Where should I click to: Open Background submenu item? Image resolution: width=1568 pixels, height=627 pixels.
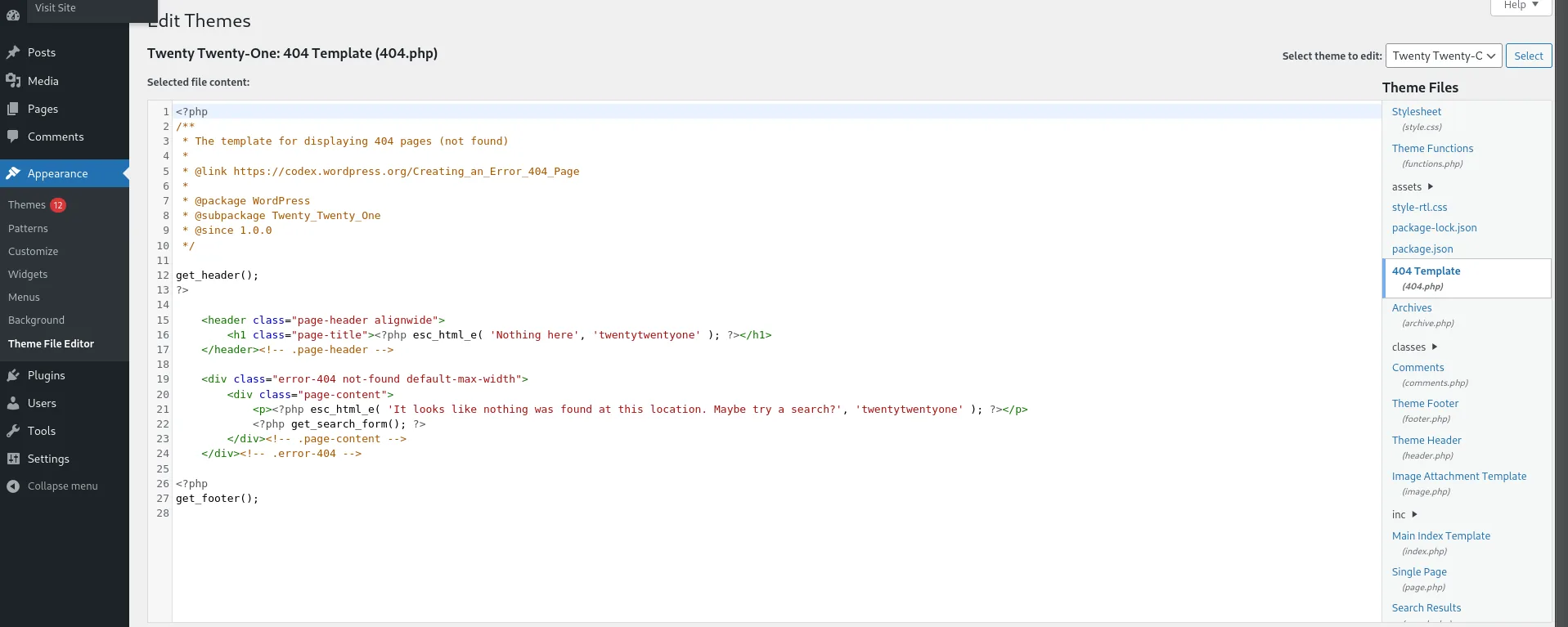(x=36, y=320)
